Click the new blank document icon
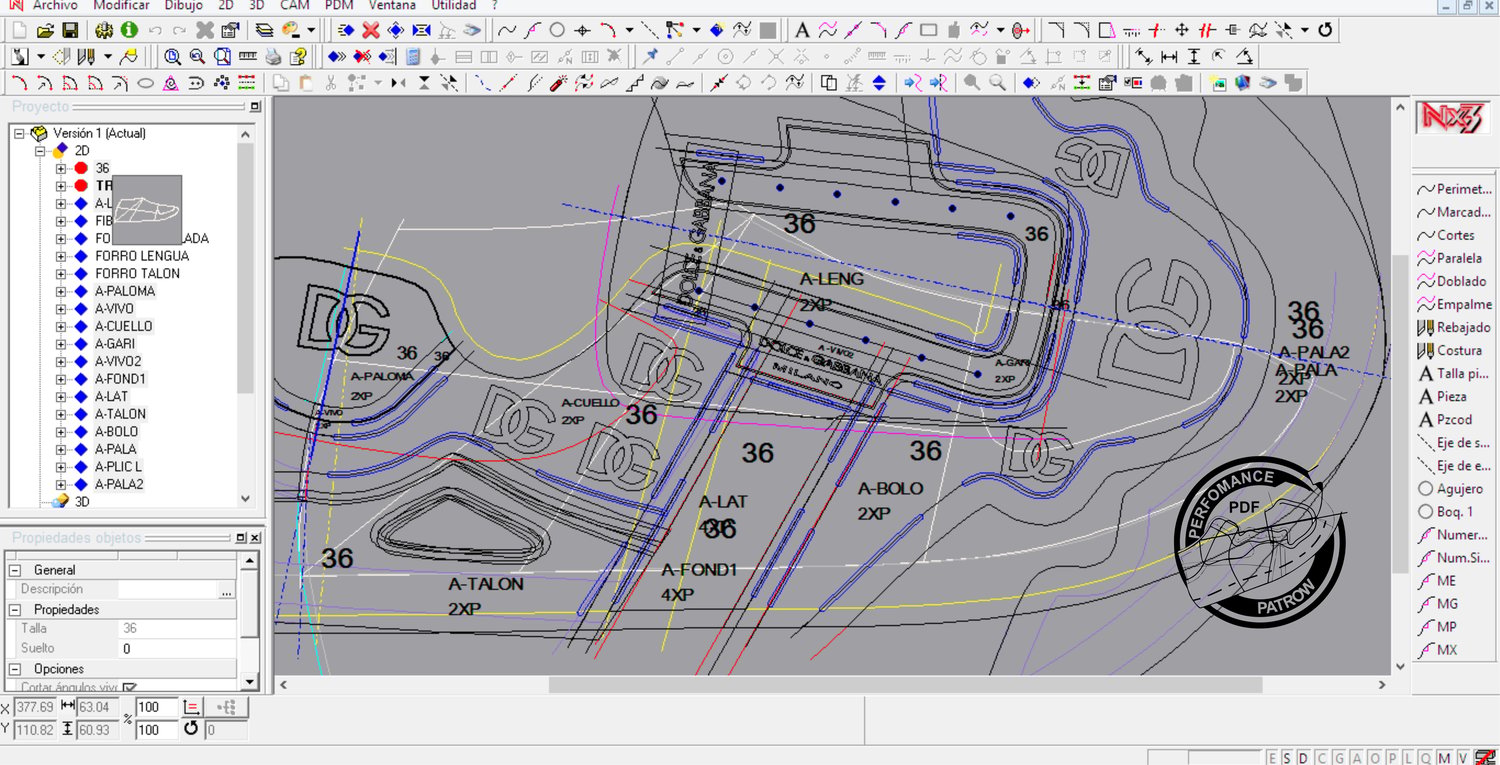The height and width of the screenshot is (765, 1500). coord(20,30)
